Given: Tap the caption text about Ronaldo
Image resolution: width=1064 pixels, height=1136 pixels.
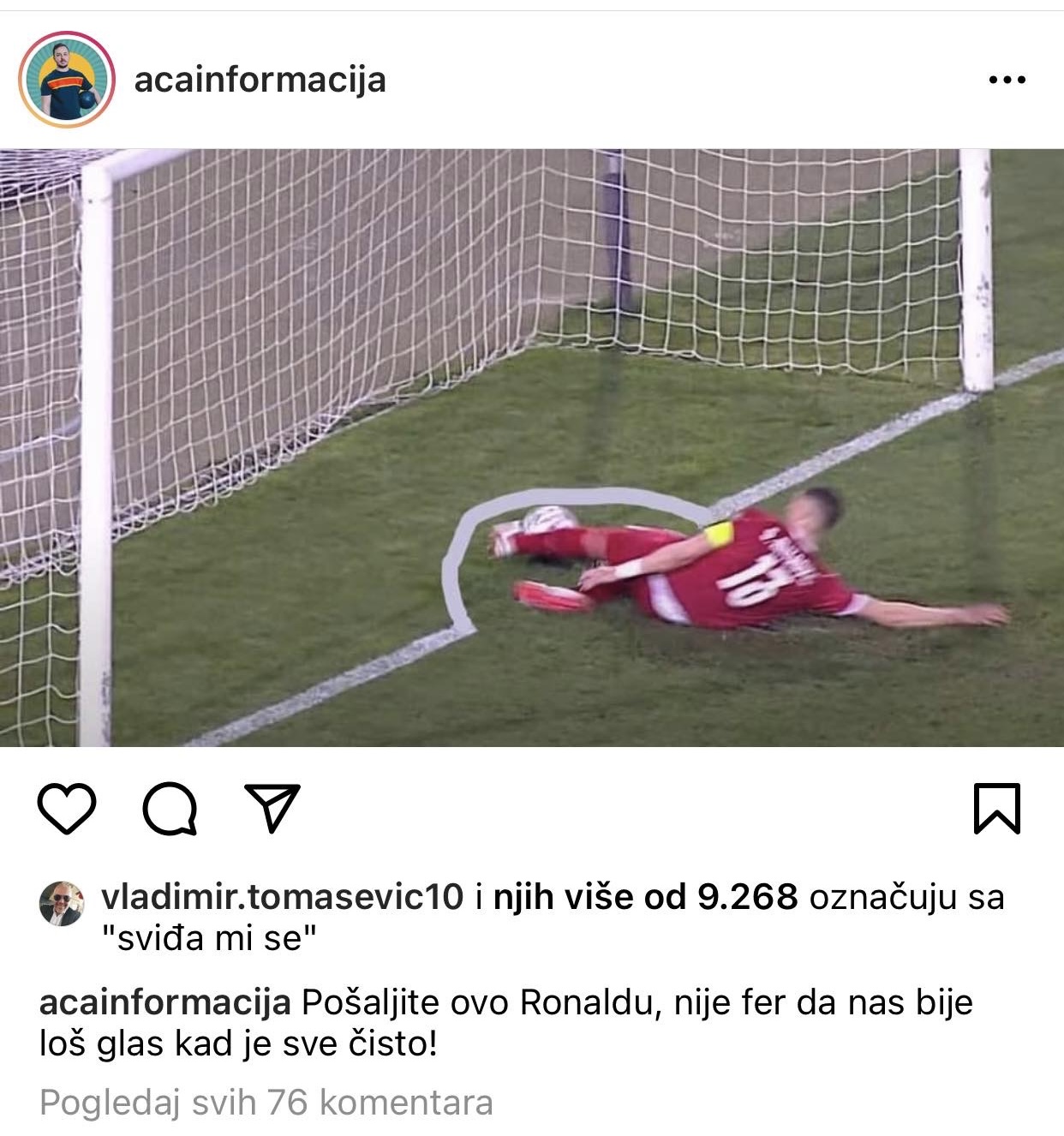Looking at the screenshot, I should pos(506,1023).
